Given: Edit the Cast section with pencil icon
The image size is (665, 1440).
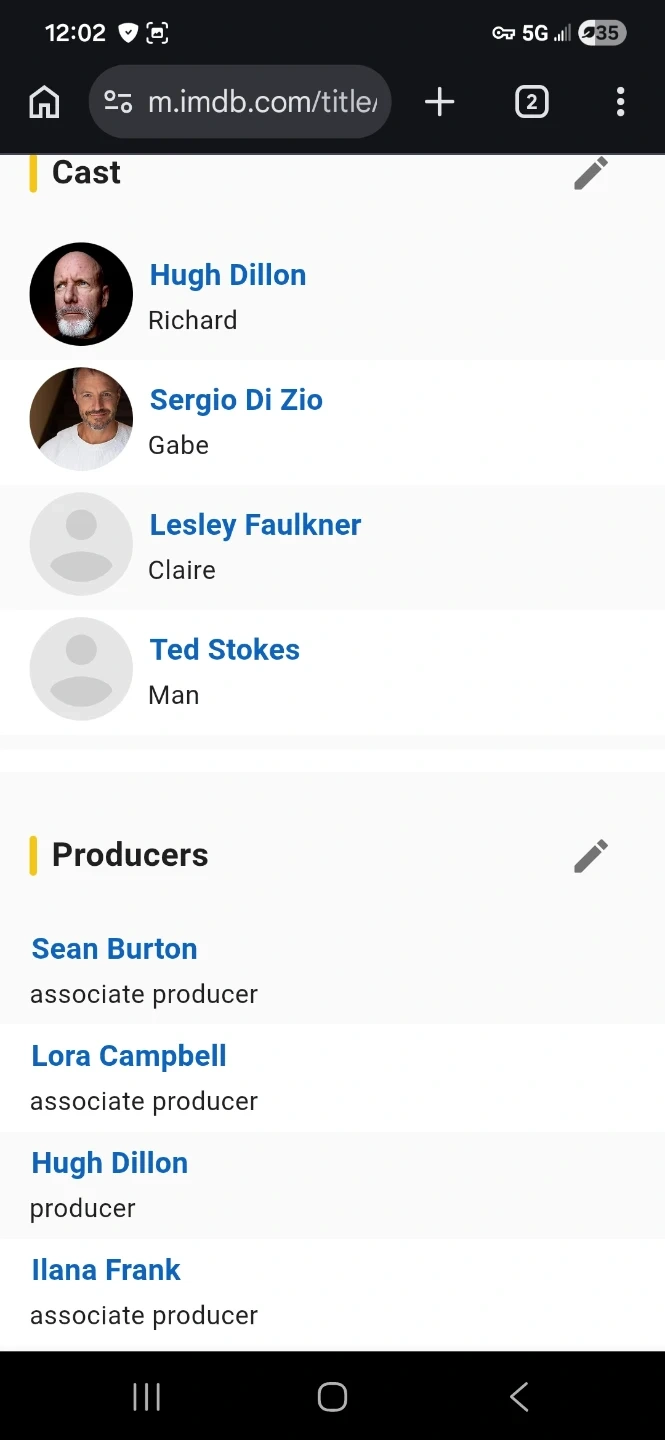Looking at the screenshot, I should [x=590, y=173].
